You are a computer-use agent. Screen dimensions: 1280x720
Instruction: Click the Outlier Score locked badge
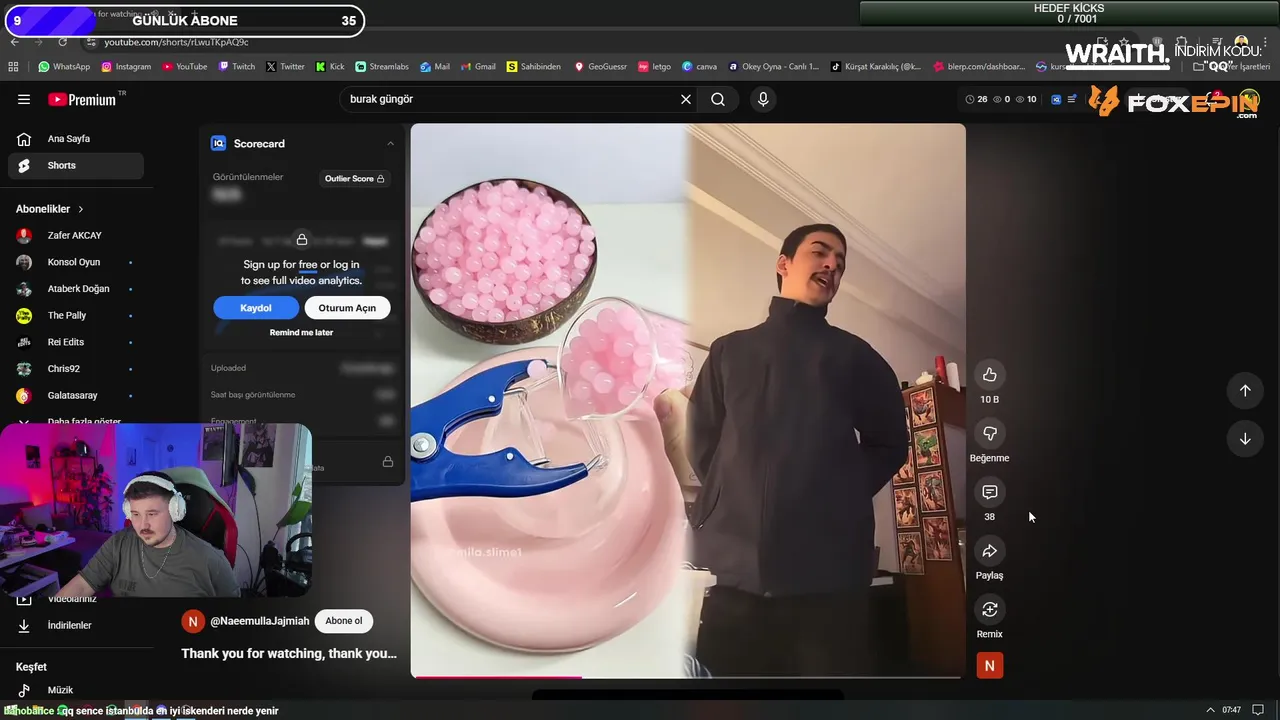point(355,178)
